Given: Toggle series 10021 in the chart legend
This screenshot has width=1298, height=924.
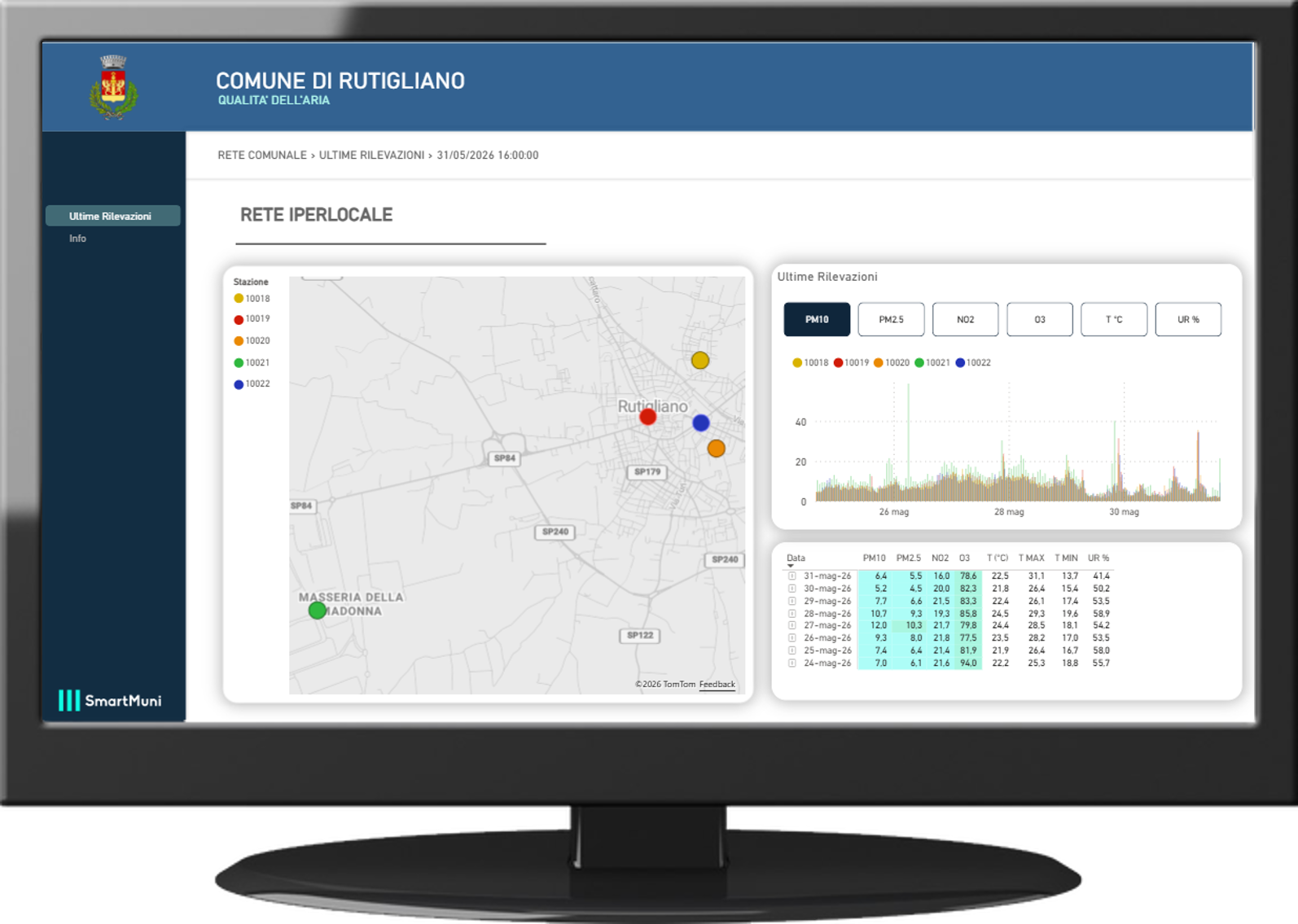Looking at the screenshot, I should point(932,363).
